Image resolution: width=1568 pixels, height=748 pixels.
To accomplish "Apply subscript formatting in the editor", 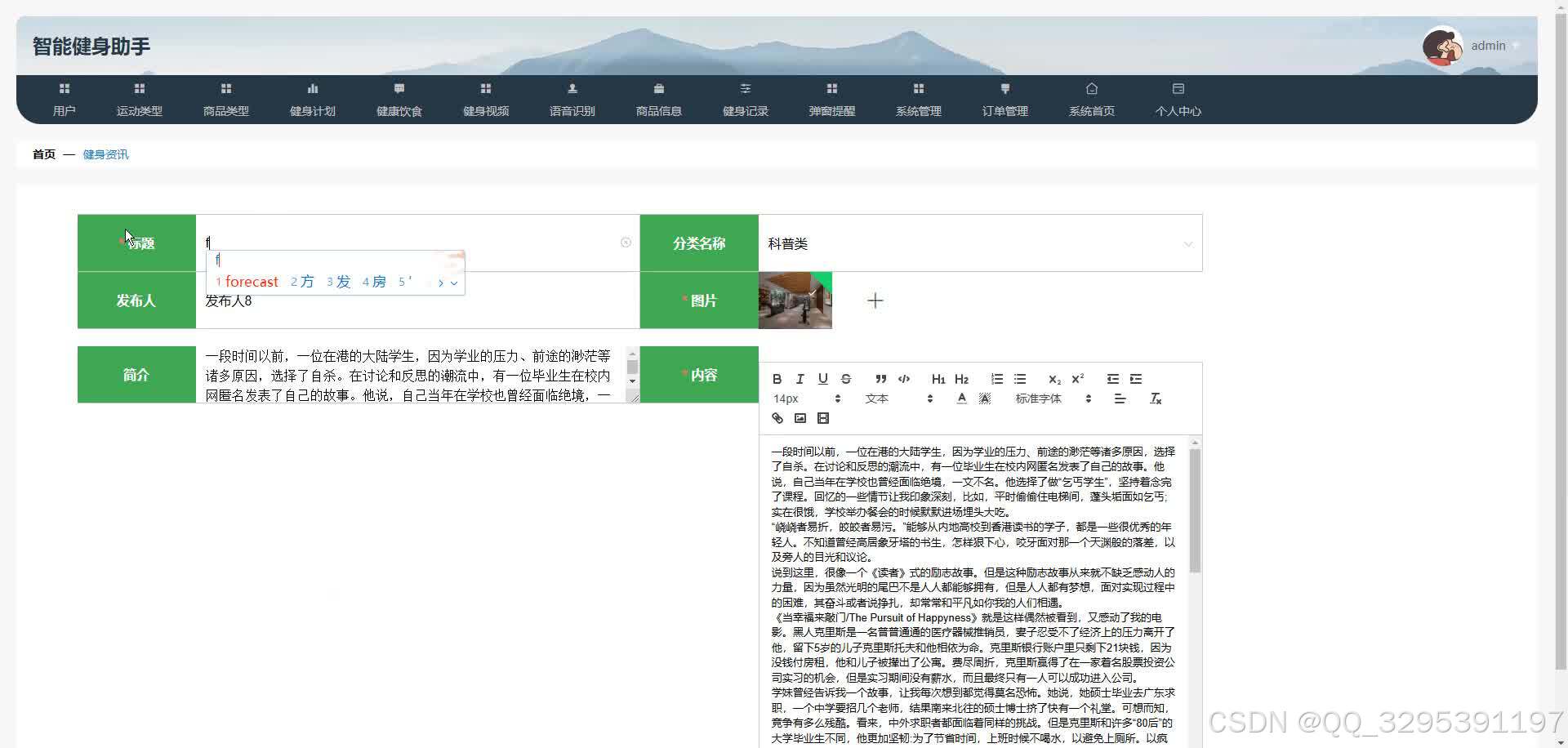I will [1053, 378].
